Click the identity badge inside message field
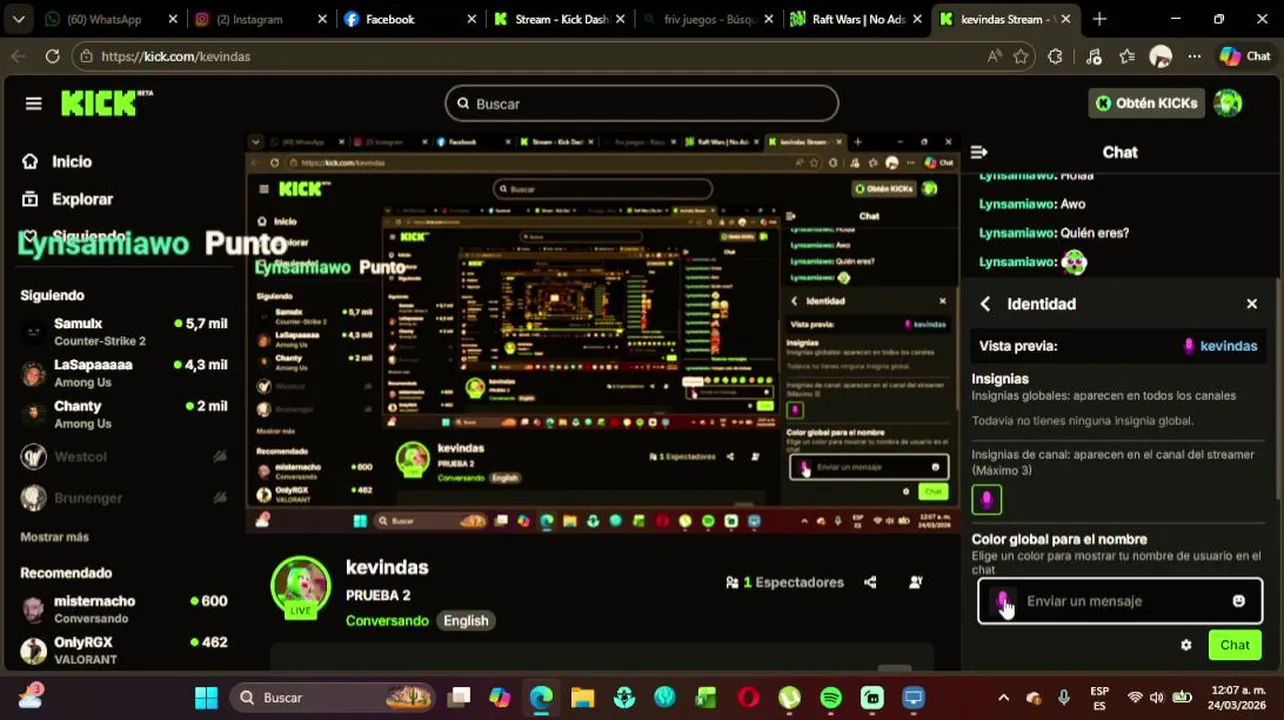Viewport: 1284px width, 720px height. click(x=1002, y=601)
